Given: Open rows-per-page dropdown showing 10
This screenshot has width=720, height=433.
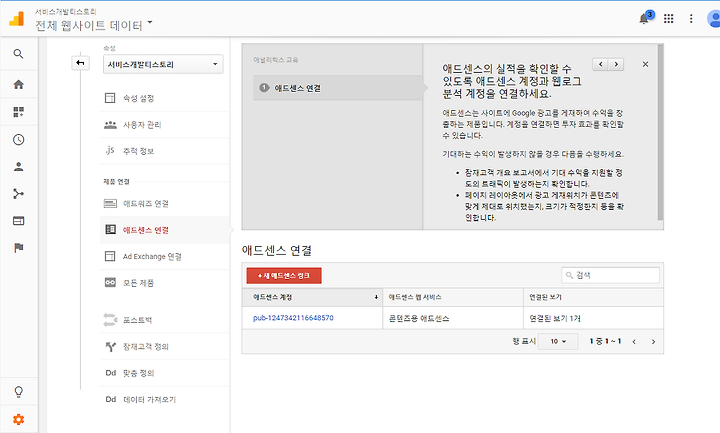Looking at the screenshot, I should pyautogui.click(x=558, y=341).
